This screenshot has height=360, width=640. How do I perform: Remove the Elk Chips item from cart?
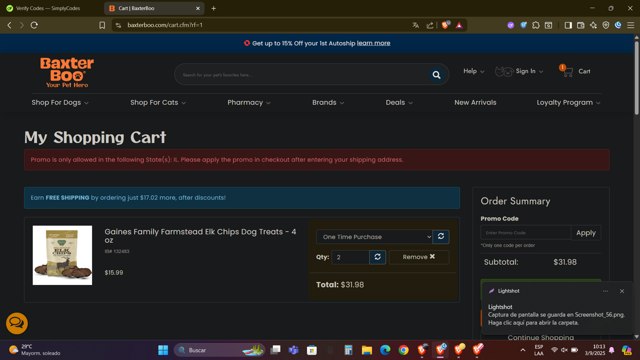[419, 257]
